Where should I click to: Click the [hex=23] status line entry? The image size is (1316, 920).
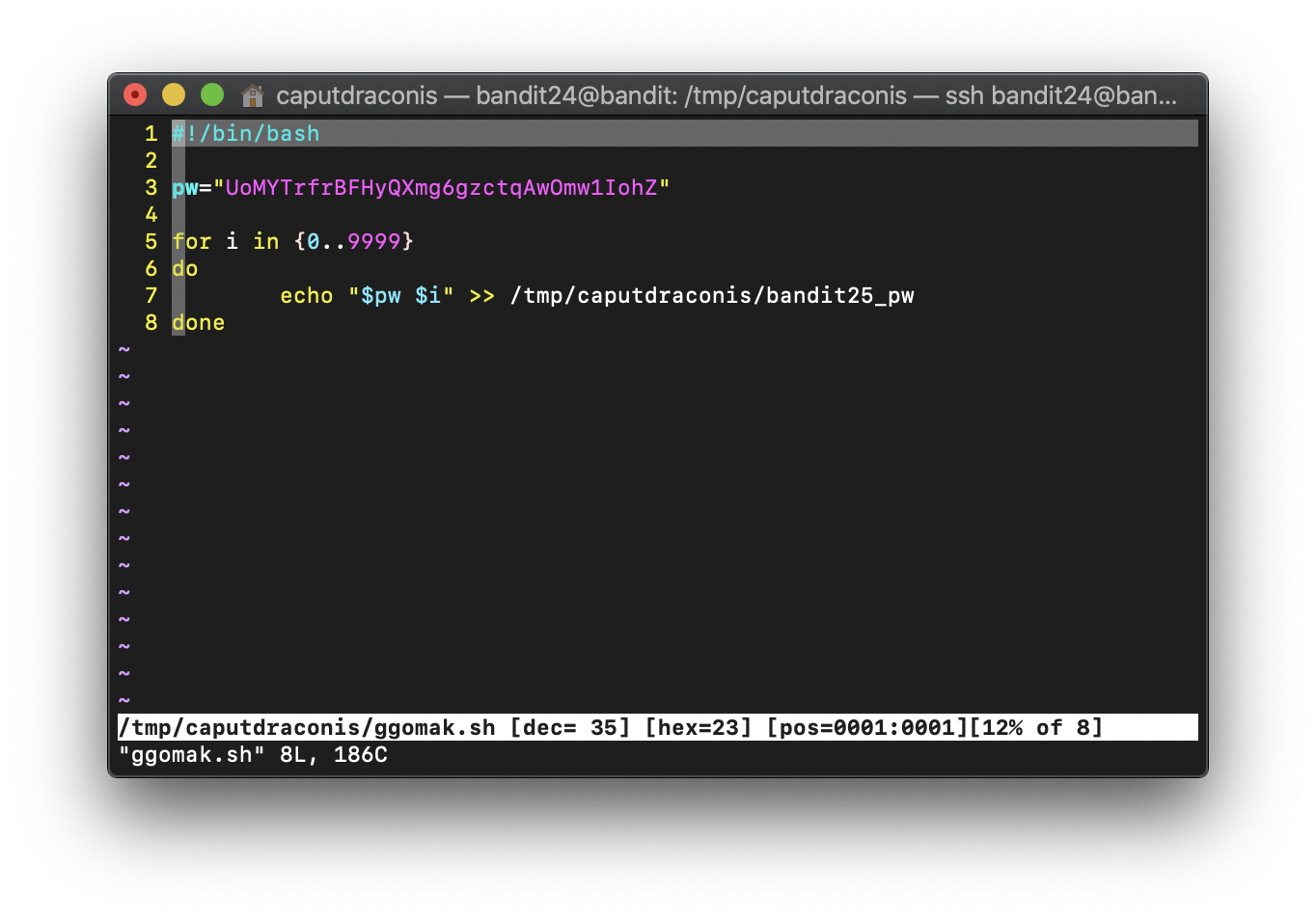pos(699,727)
